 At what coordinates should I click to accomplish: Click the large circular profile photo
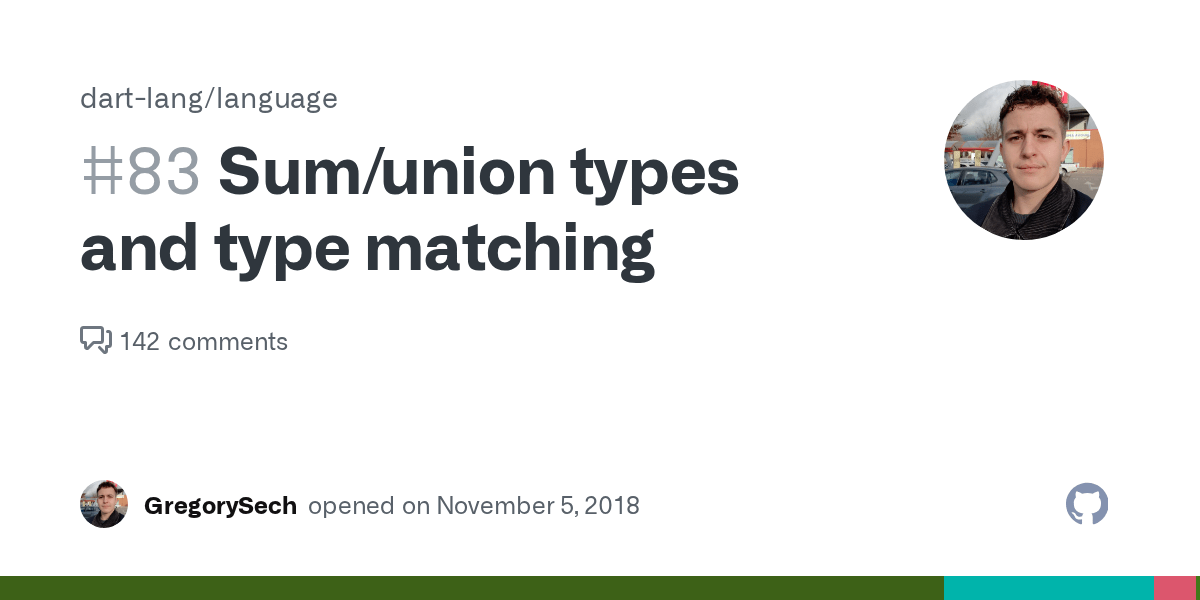click(1023, 160)
